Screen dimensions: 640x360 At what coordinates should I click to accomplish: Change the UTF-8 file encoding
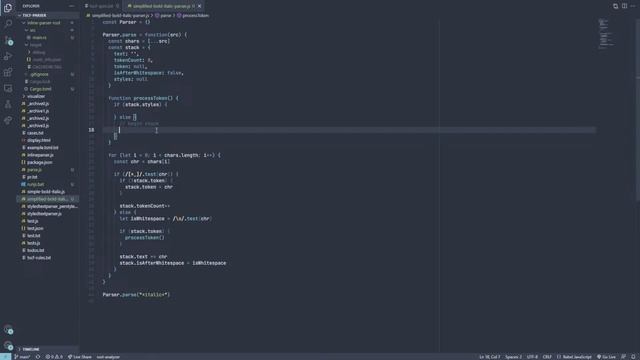(532, 357)
